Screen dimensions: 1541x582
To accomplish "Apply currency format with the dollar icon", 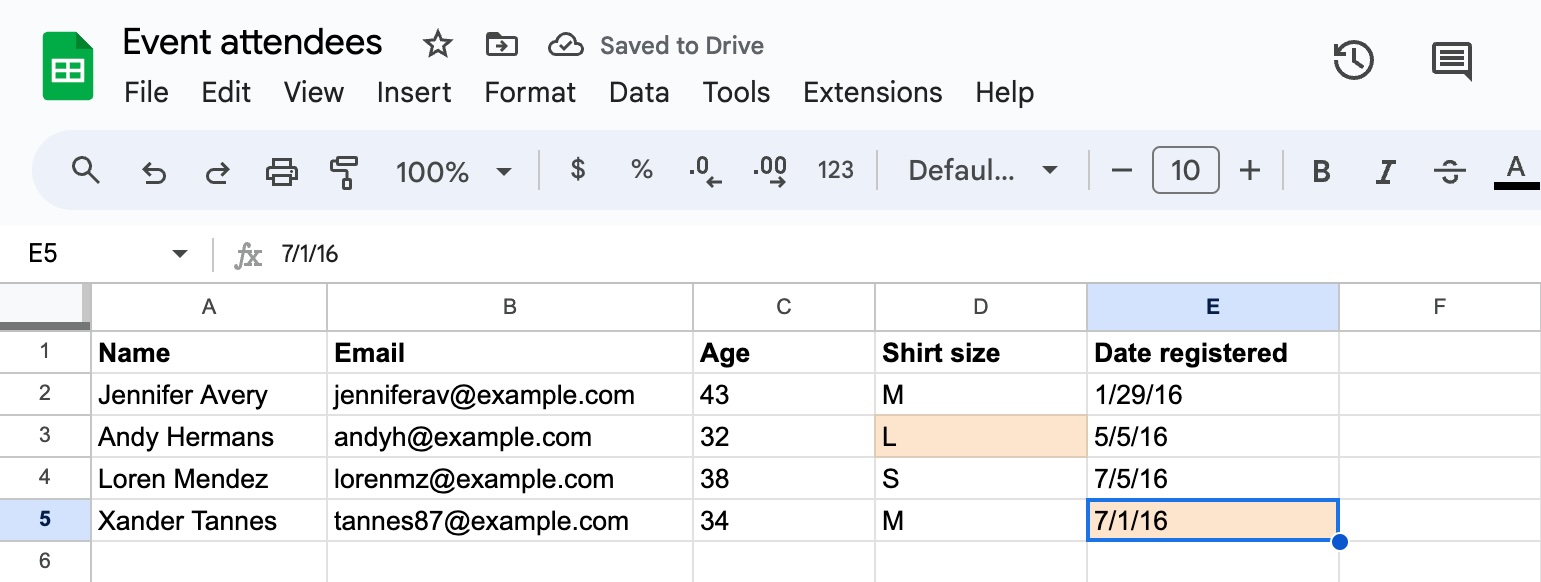I will pyautogui.click(x=577, y=171).
